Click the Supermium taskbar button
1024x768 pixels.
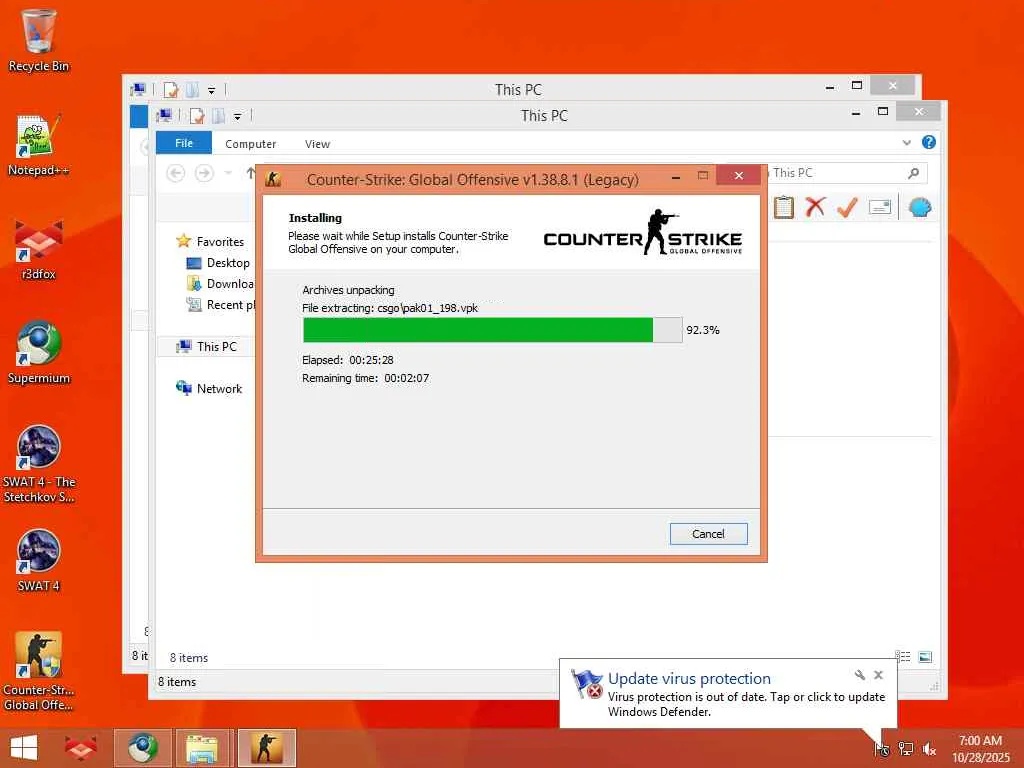click(142, 748)
